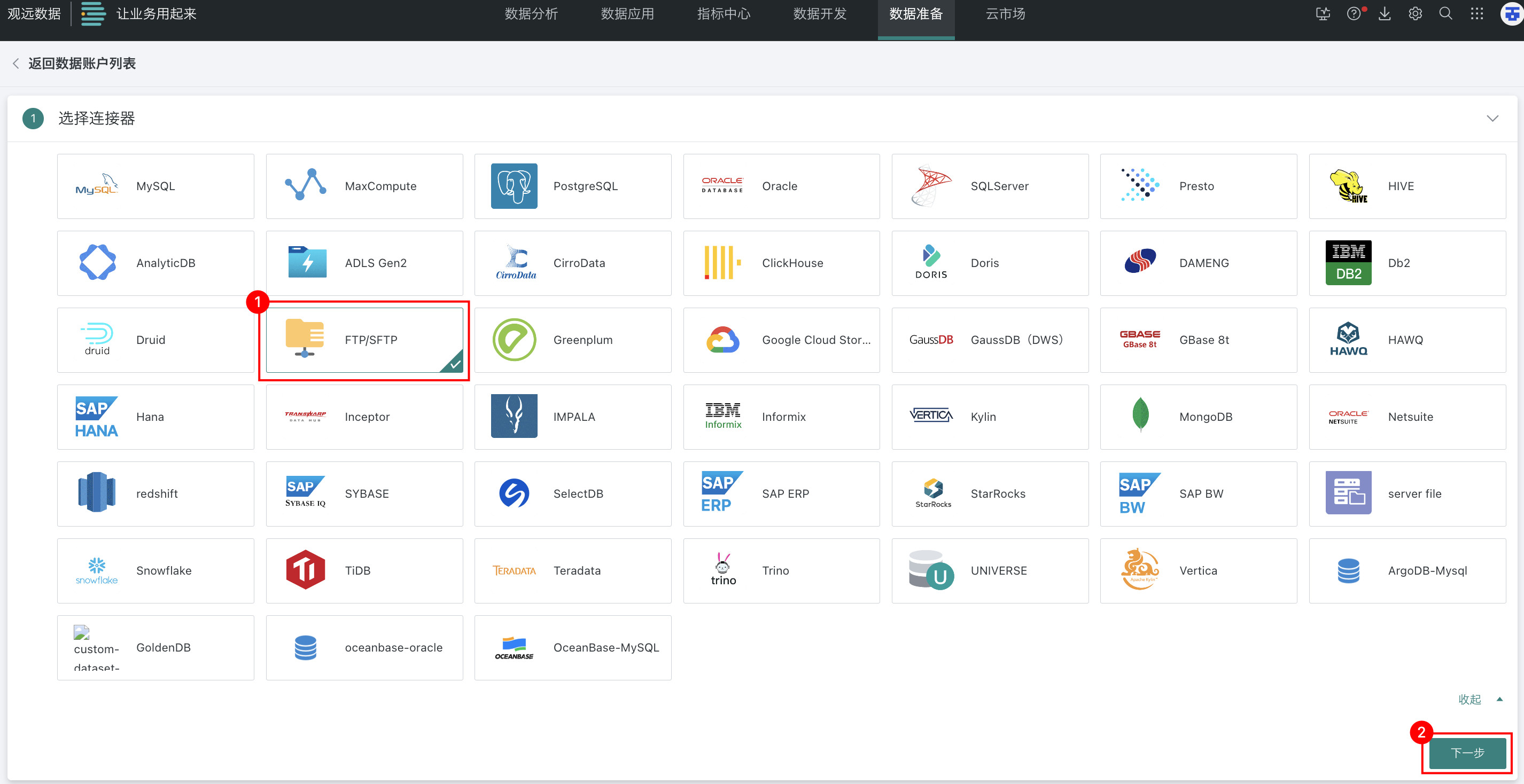Screen dimensions: 1524x784
Task: Select the Snowflake connector
Action: coord(155,570)
